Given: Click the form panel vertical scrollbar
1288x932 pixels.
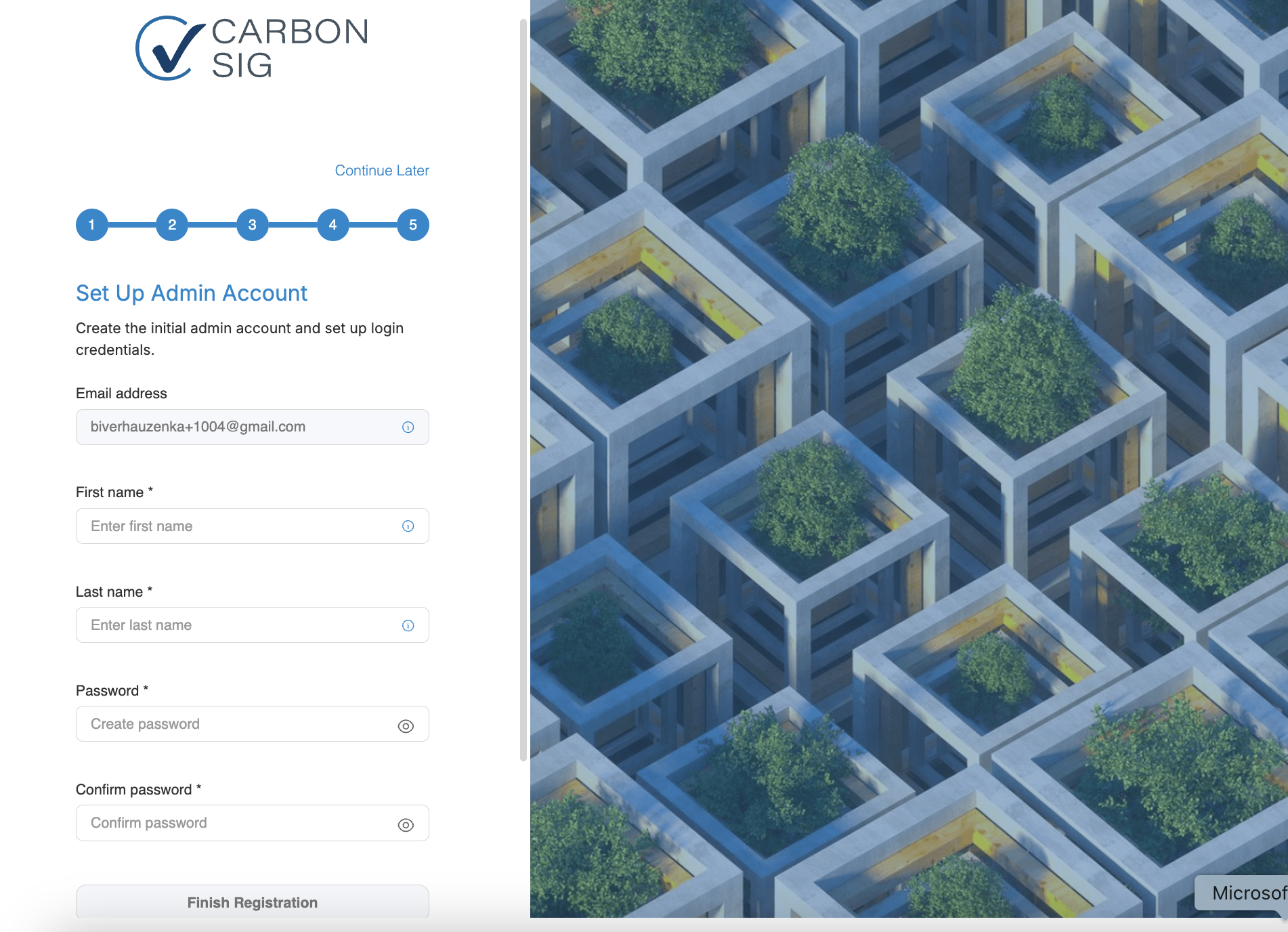Looking at the screenshot, I should coord(523,389).
